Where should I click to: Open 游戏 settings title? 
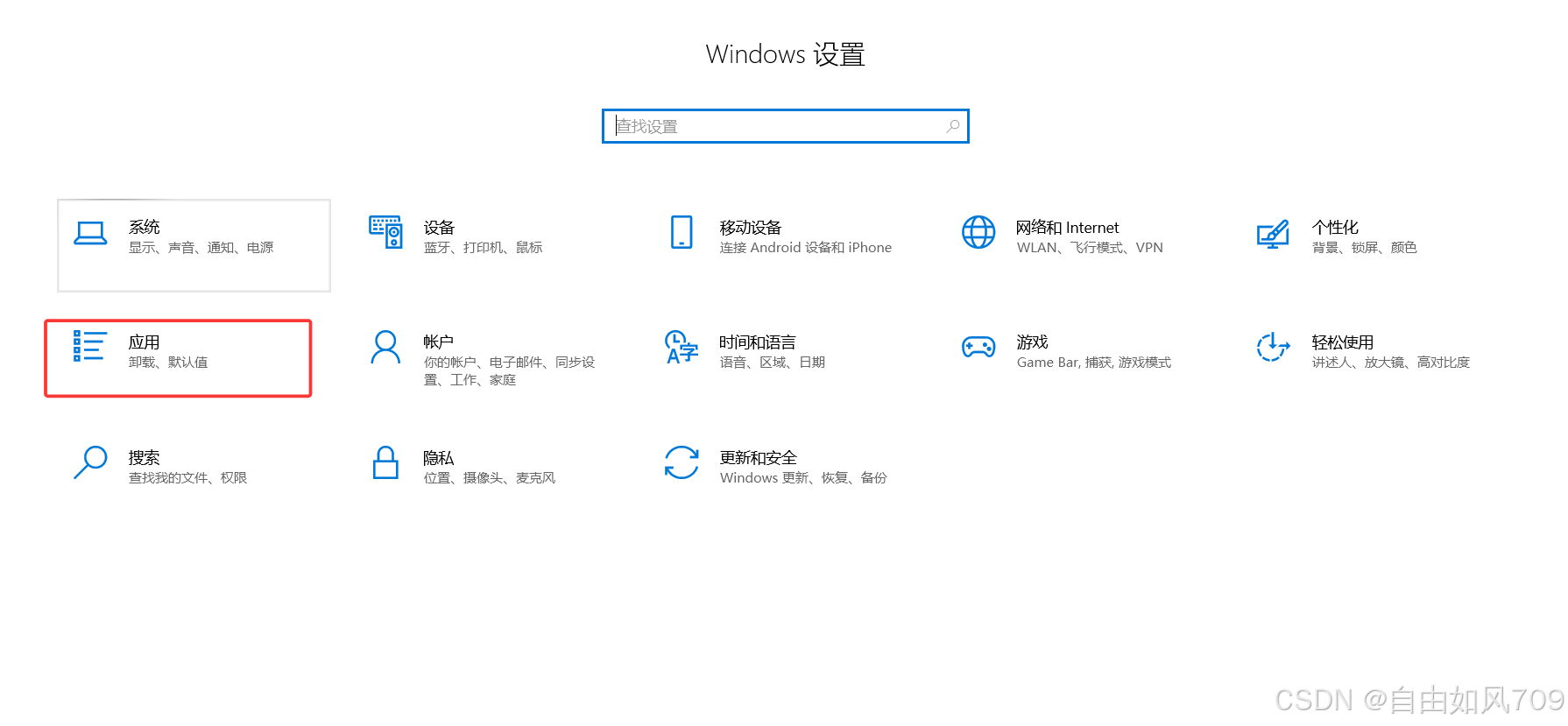click(x=1033, y=342)
